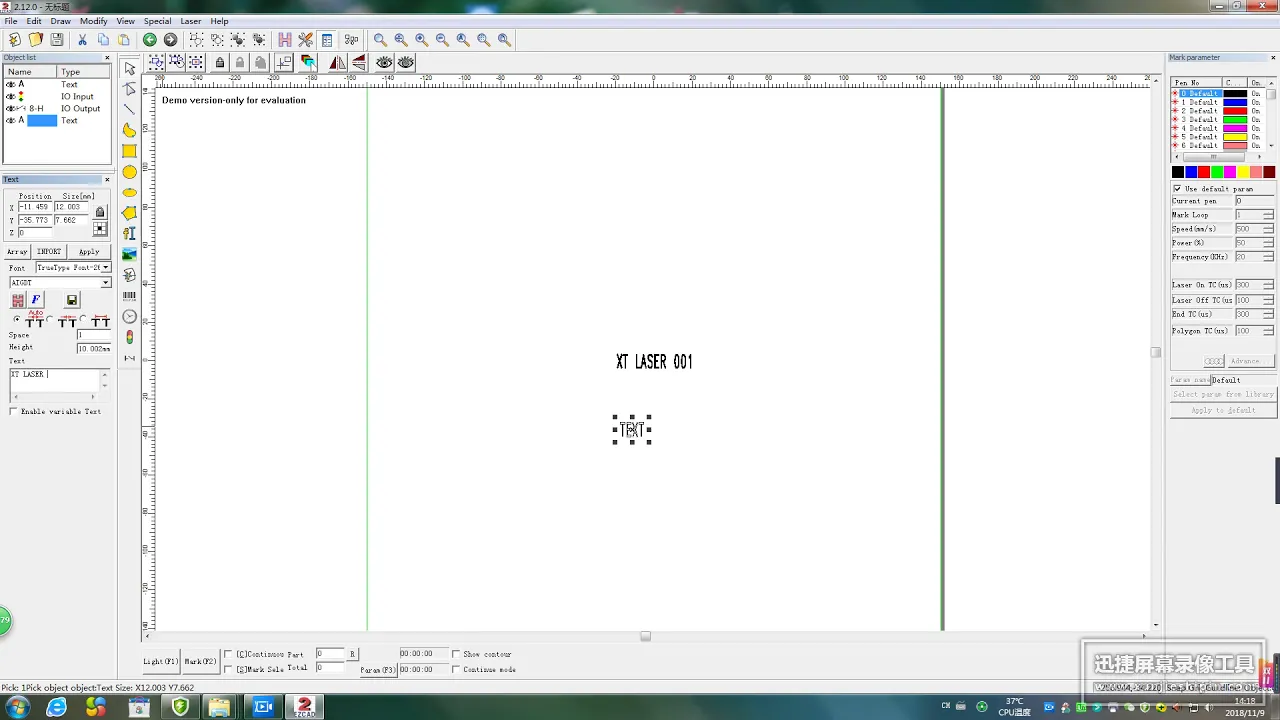Image resolution: width=1280 pixels, height=720 pixels.
Task: Open the Edit menu
Action: pyautogui.click(x=34, y=21)
